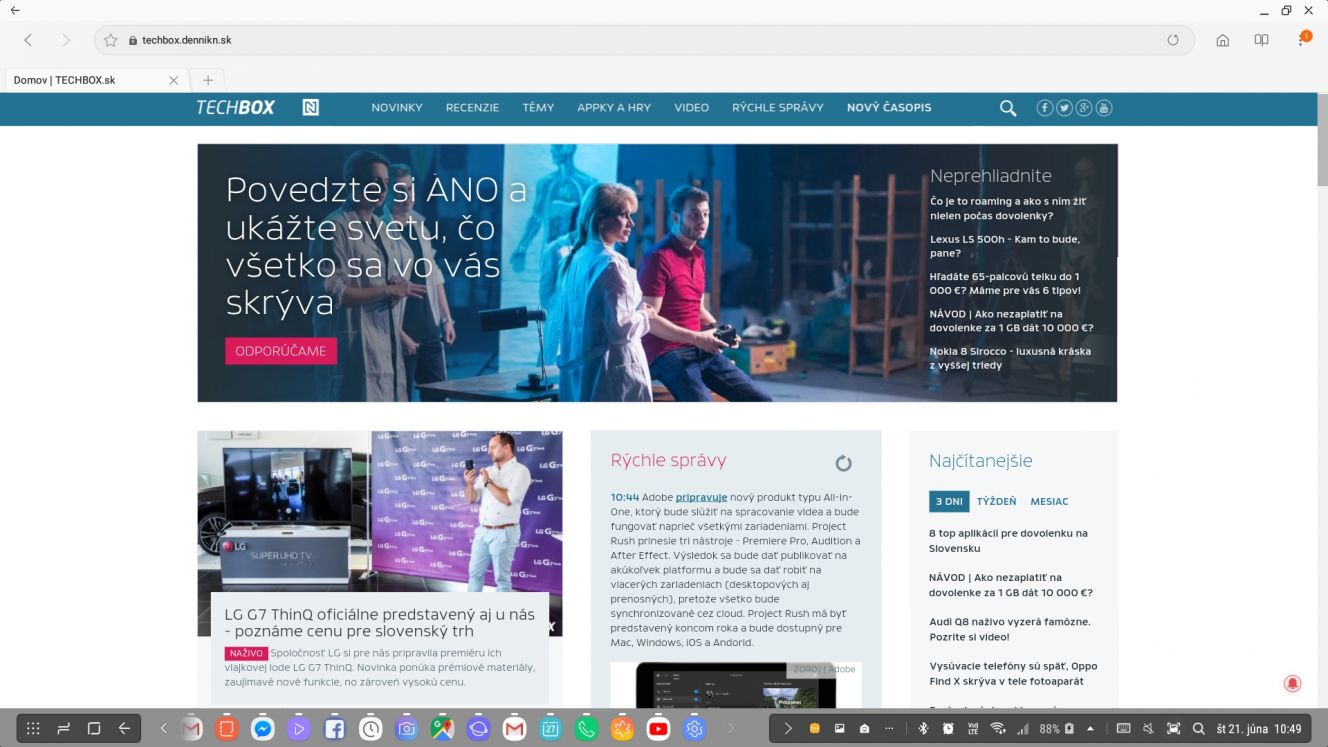This screenshot has width=1328, height=747.
Task: Open RÝCHLE SPRÁVY menu item
Action: tap(778, 108)
